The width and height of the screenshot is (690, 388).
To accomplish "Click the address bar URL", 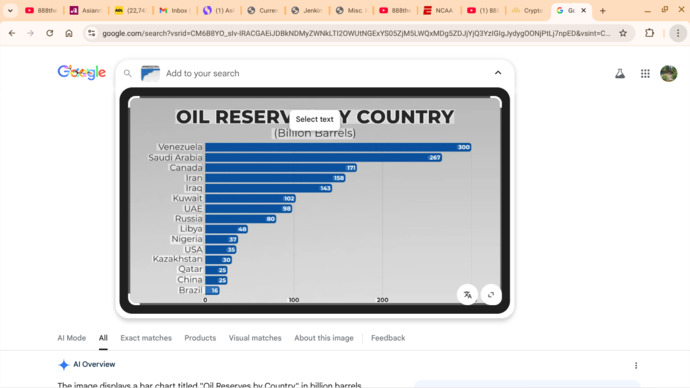I will pyautogui.click(x=356, y=33).
